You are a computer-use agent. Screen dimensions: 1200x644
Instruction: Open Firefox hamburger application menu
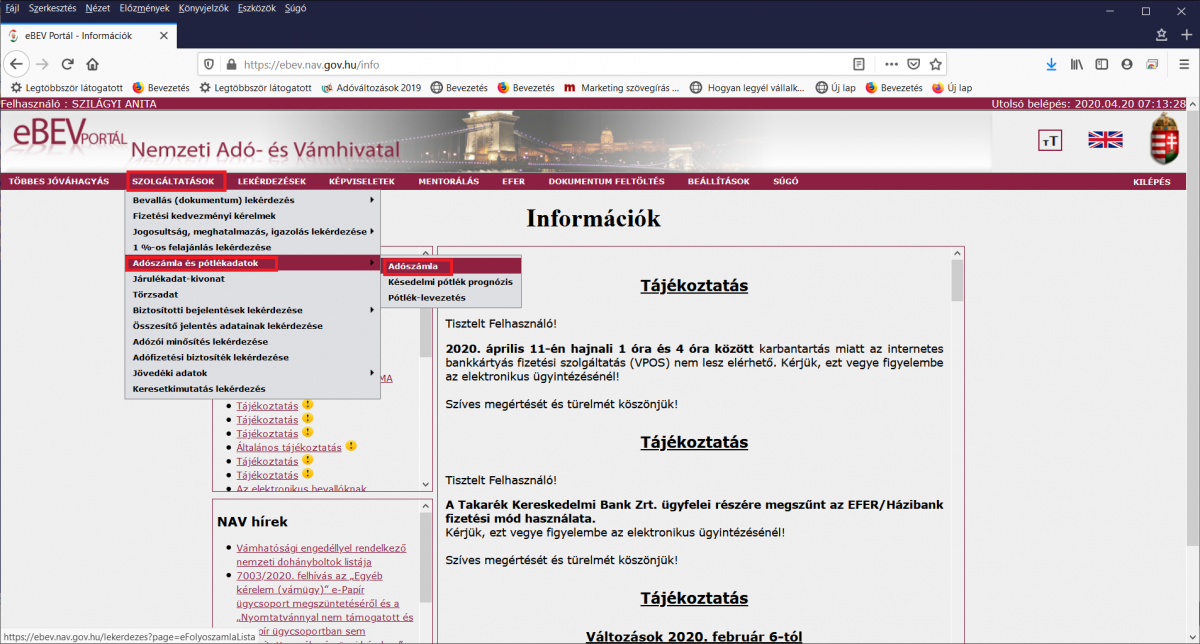pyautogui.click(x=1183, y=63)
